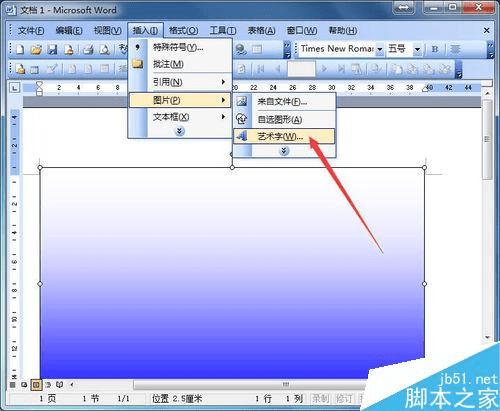The image size is (500, 411).
Task: Expand the full Insert menu chevron
Action: [x=180, y=131]
